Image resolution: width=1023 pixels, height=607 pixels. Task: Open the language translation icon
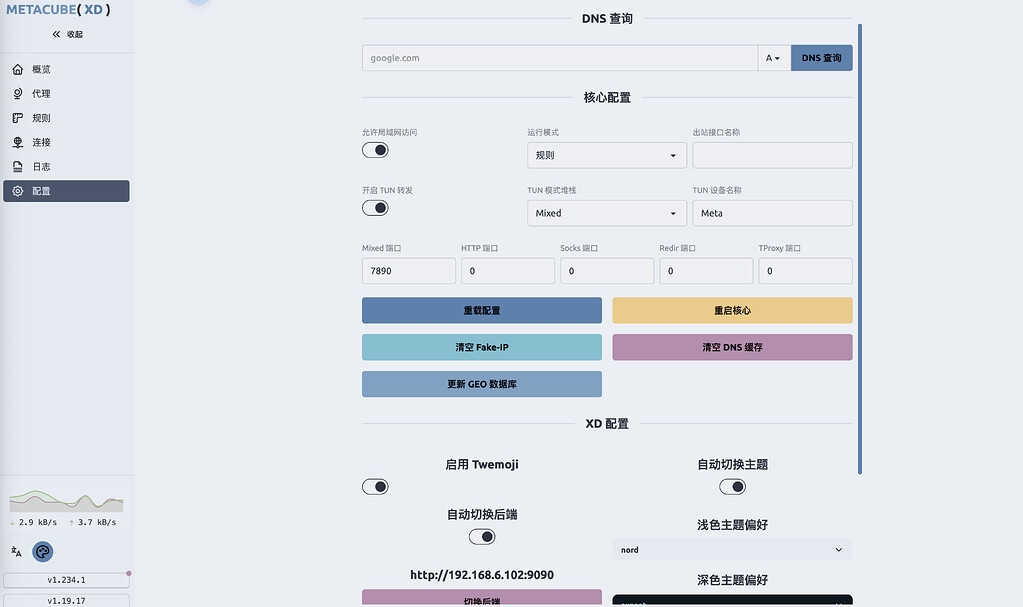click(16, 552)
